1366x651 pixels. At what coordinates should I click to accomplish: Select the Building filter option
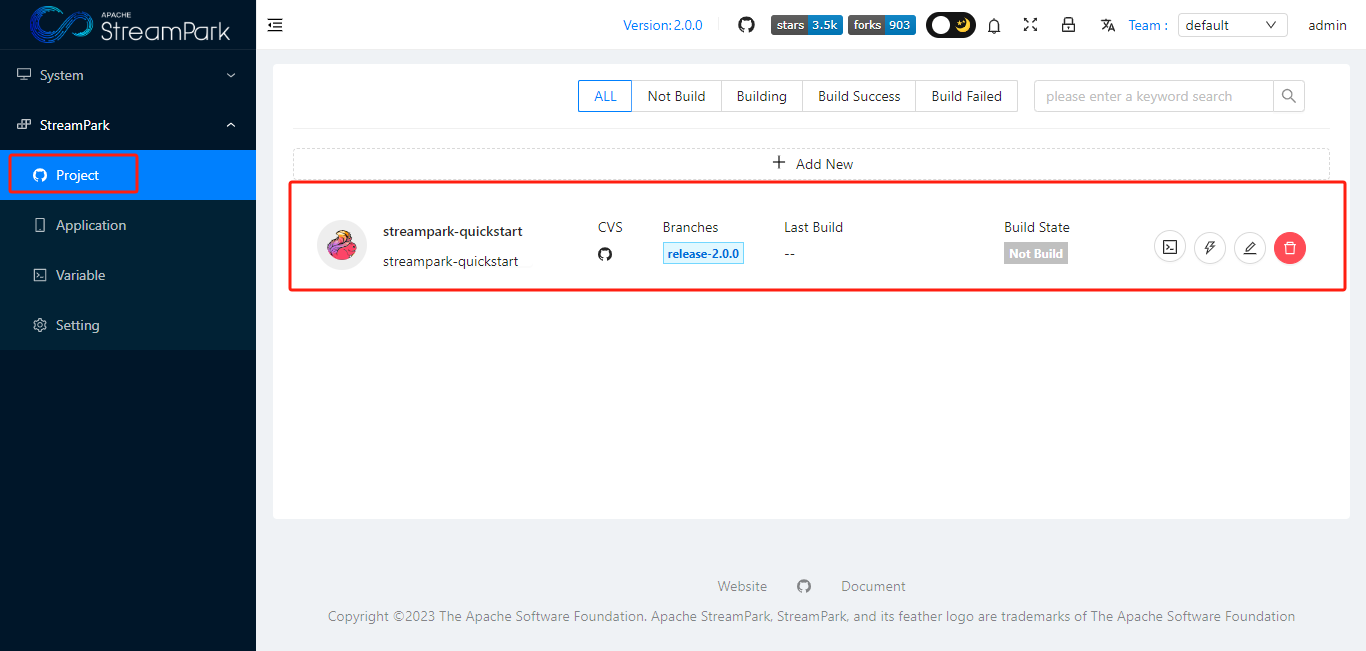click(761, 95)
